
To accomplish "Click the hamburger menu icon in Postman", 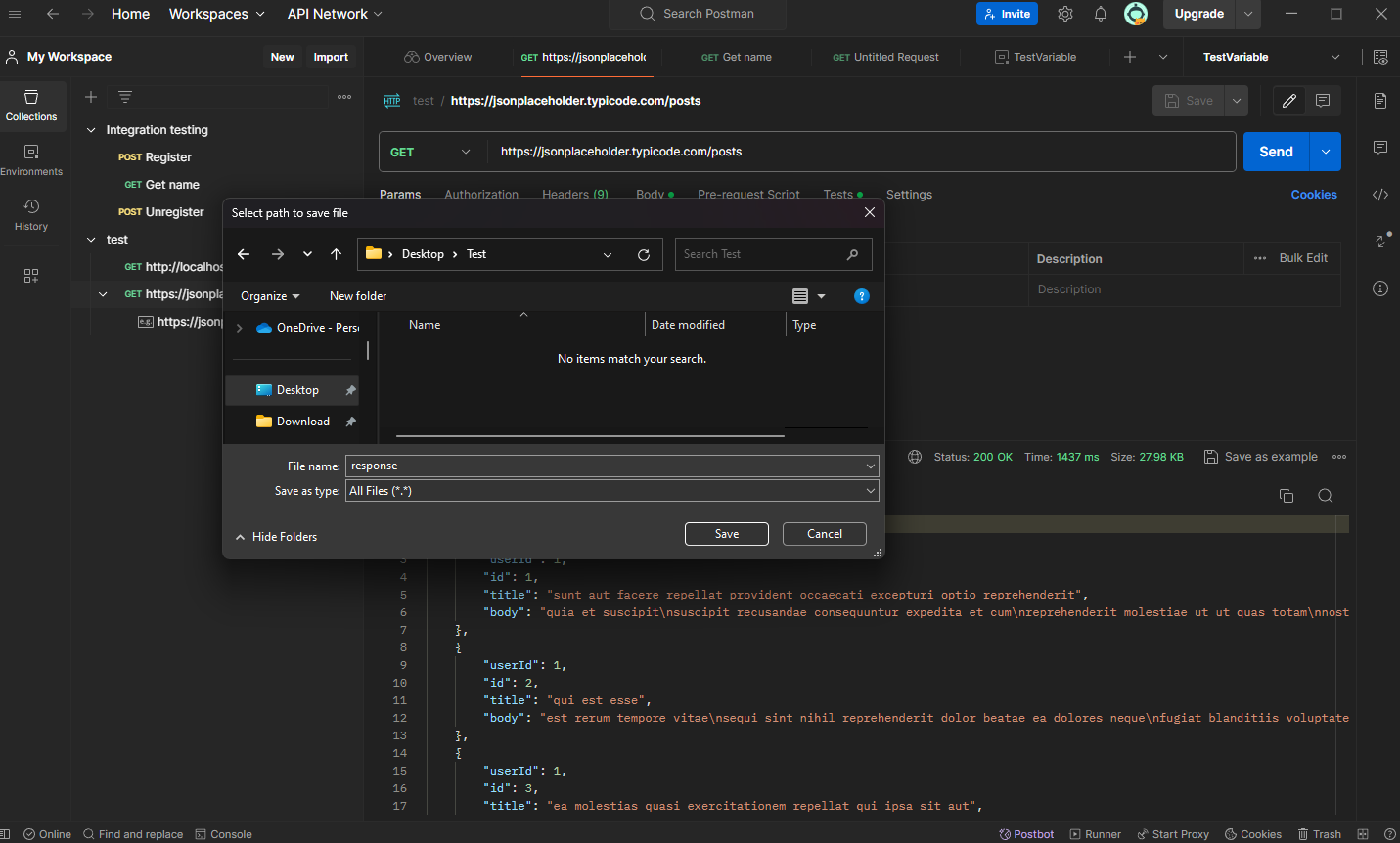I will click(x=15, y=14).
